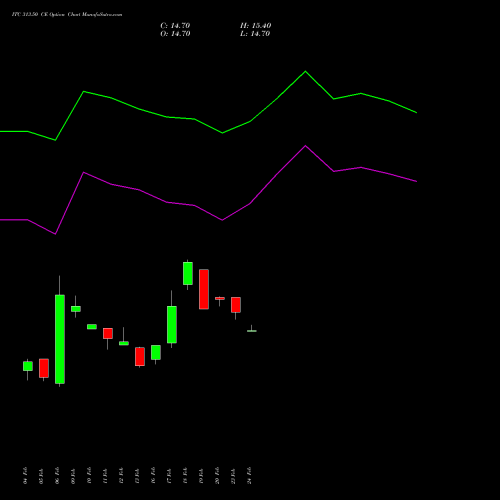Select the red candle above 23 Feb
This screenshot has width=500, height=500.
(x=236, y=305)
